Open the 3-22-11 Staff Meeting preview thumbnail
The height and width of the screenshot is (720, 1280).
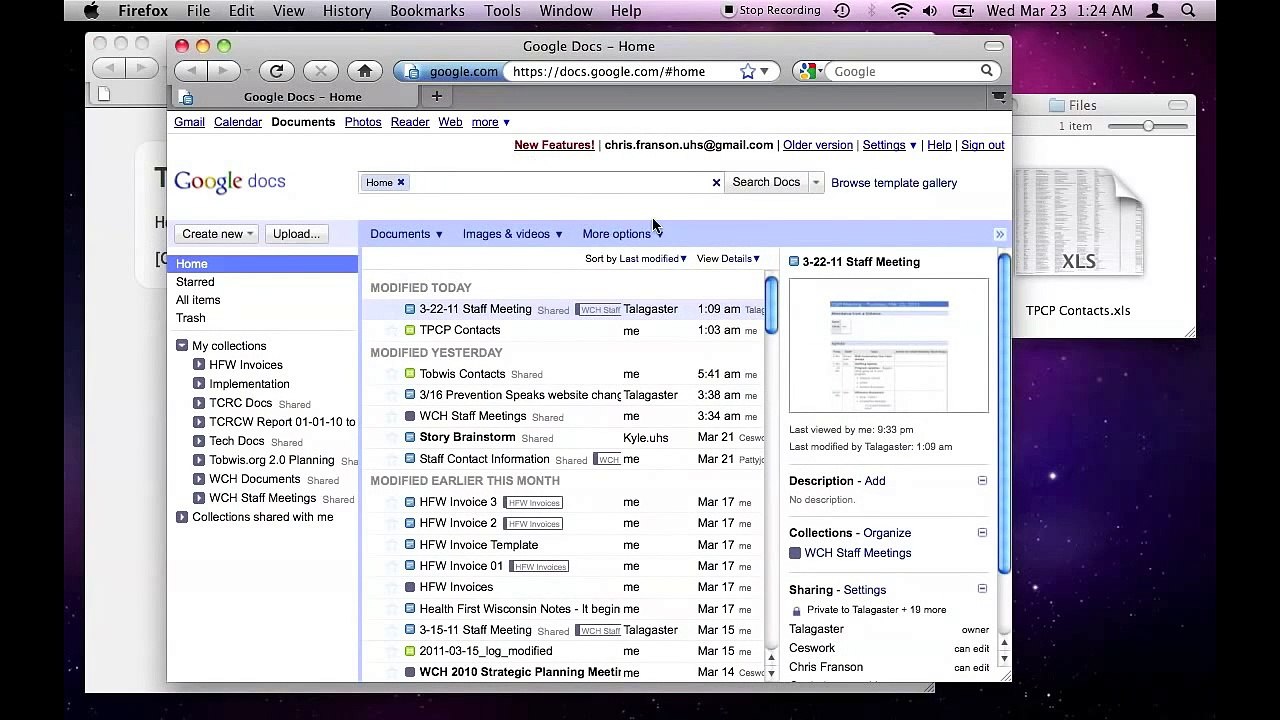[889, 346]
